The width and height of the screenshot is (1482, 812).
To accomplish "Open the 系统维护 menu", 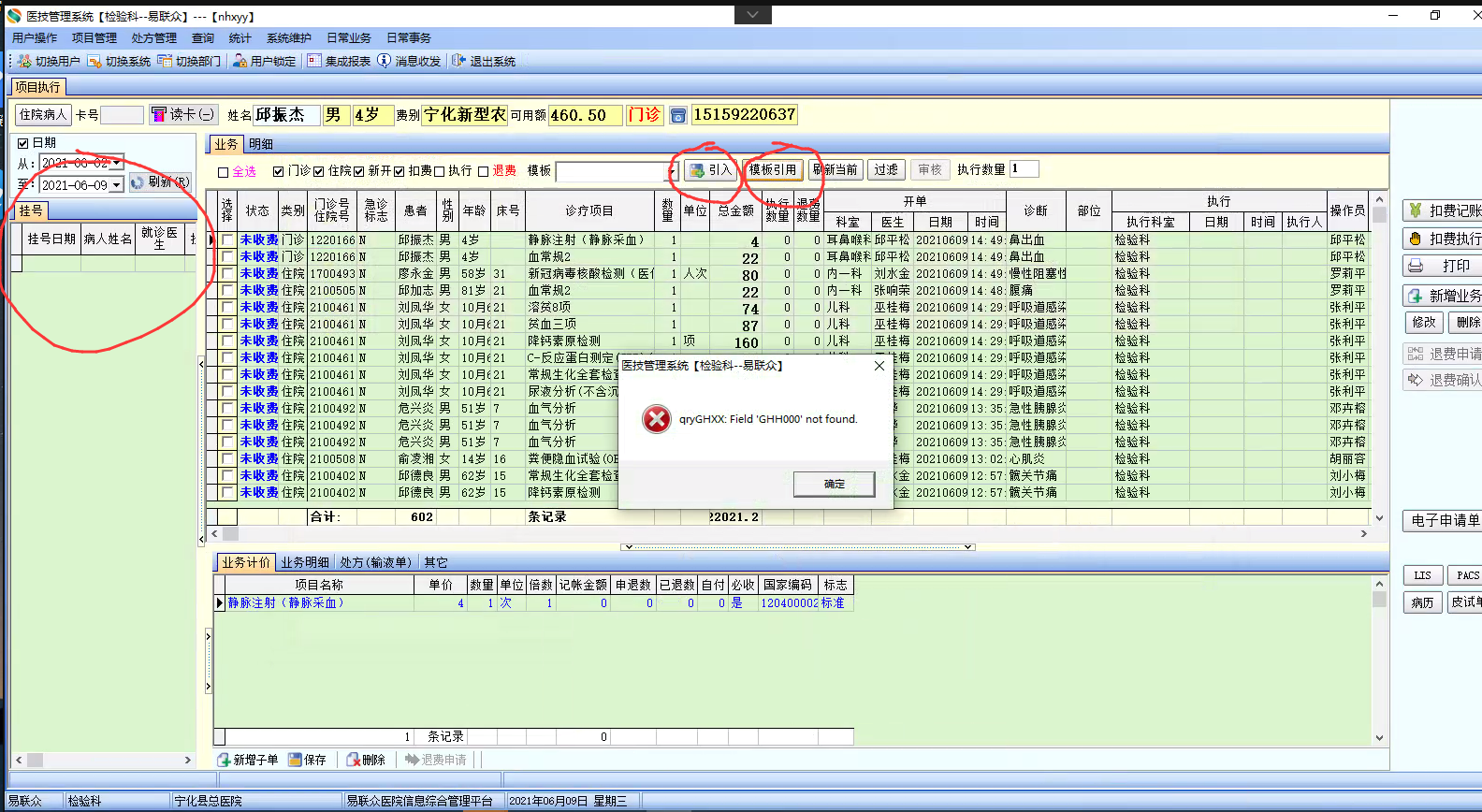I will point(289,38).
